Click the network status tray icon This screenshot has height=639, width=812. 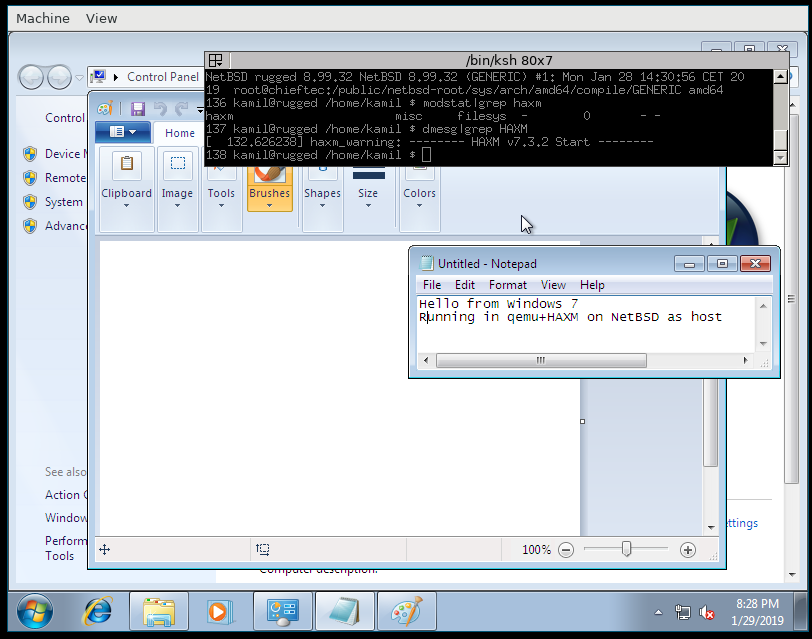tap(683, 612)
